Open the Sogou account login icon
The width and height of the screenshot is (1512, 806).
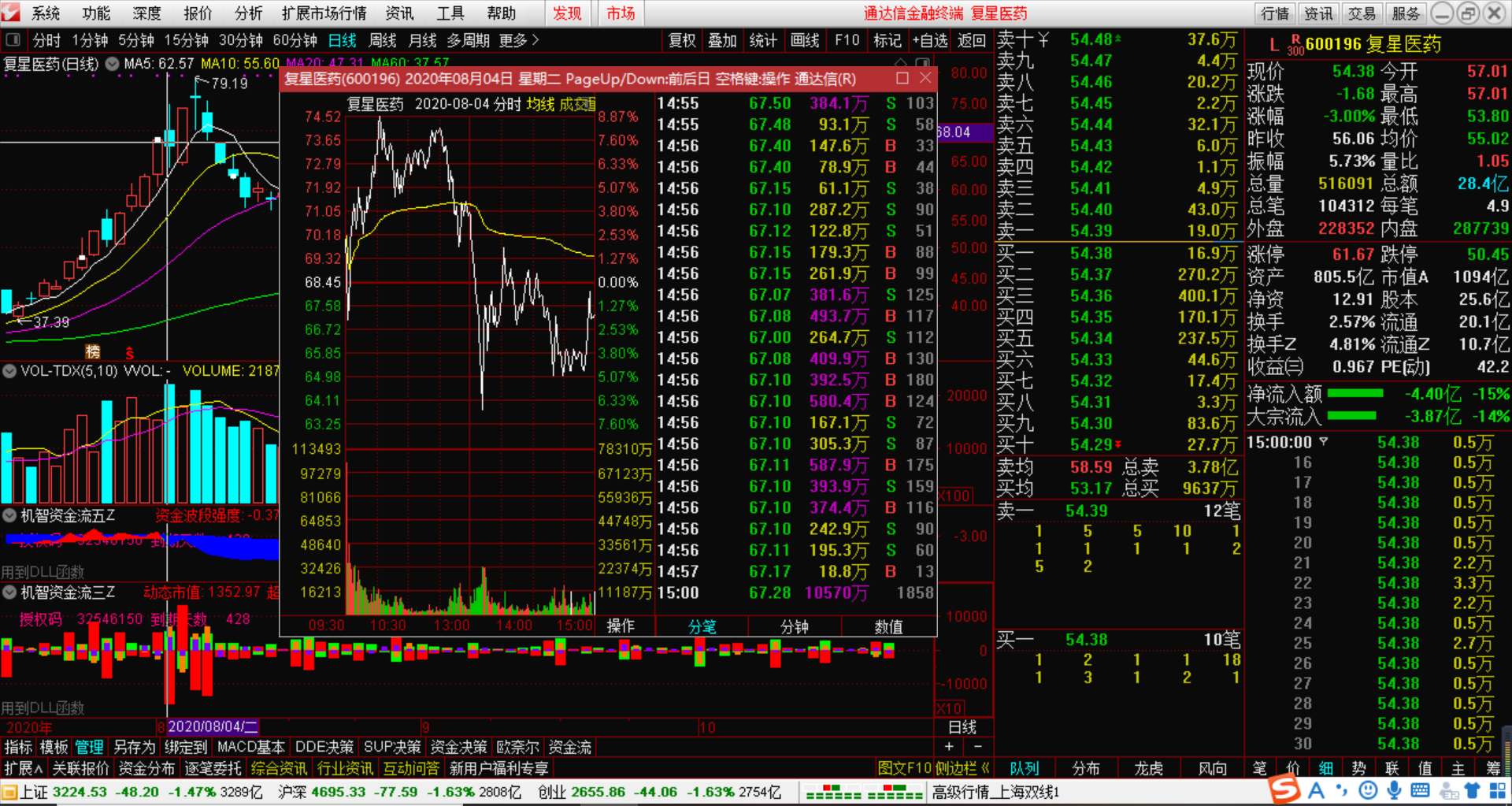[1448, 791]
